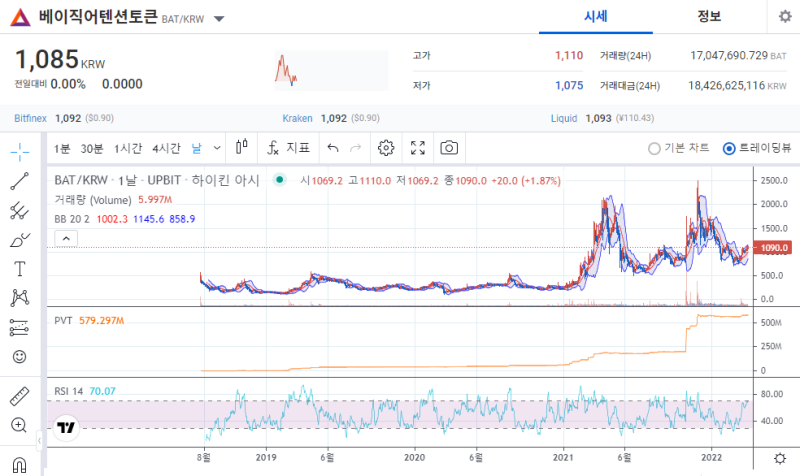Undo the last chart action
Image resolution: width=800 pixels, height=476 pixels.
pos(333,148)
